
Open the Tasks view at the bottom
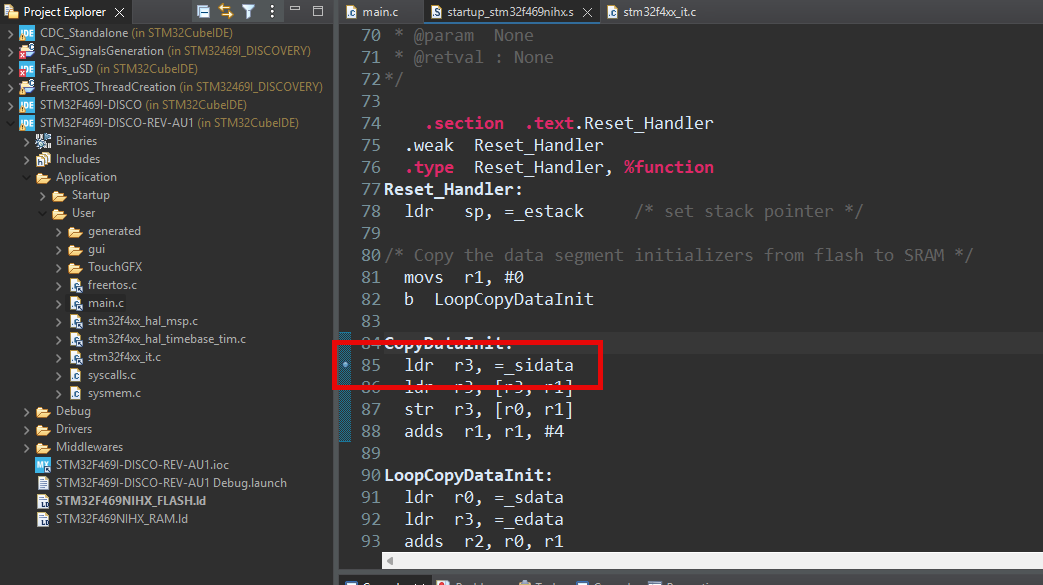pos(540,581)
